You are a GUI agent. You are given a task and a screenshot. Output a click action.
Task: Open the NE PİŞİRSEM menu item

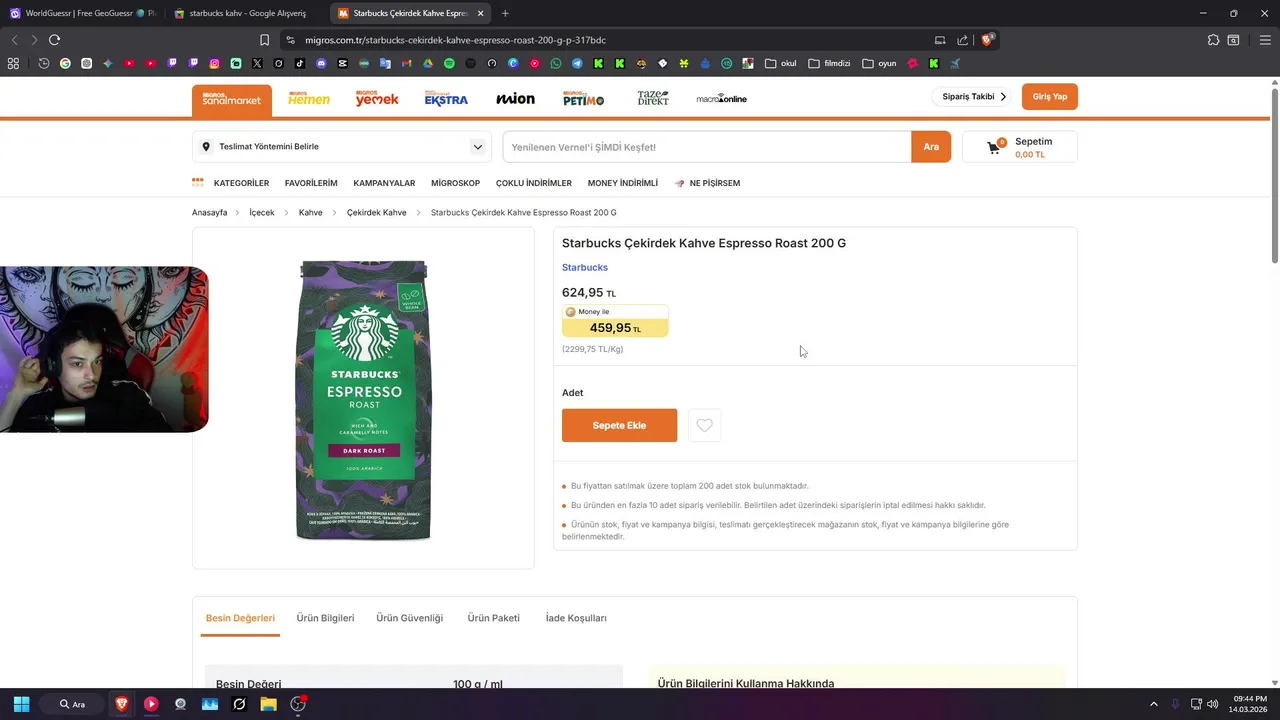click(707, 183)
